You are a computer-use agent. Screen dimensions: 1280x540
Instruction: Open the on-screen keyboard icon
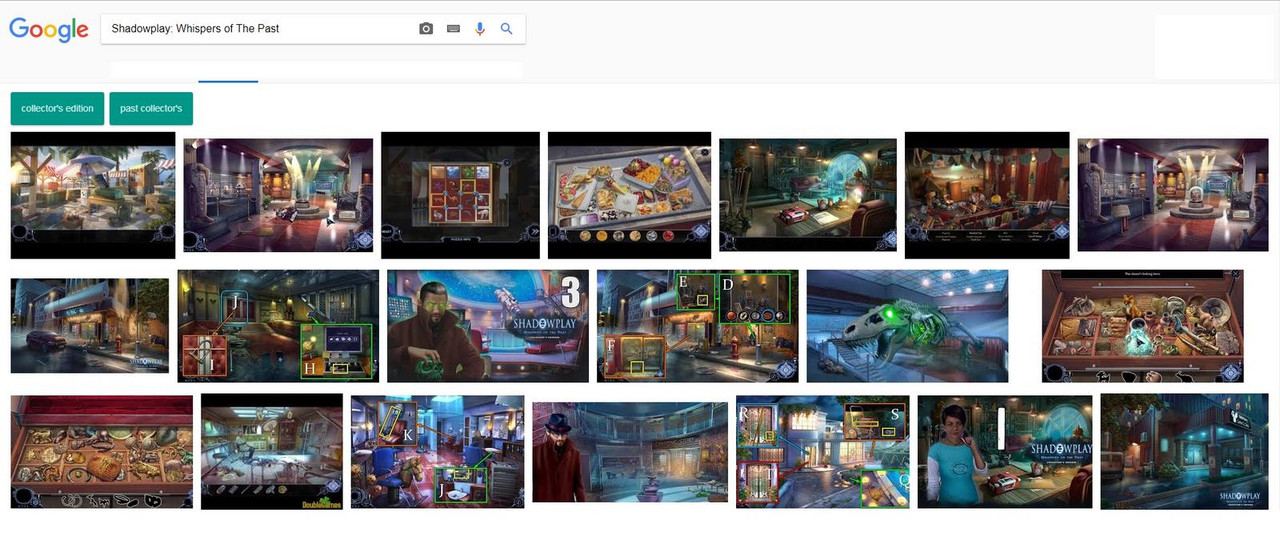453,29
